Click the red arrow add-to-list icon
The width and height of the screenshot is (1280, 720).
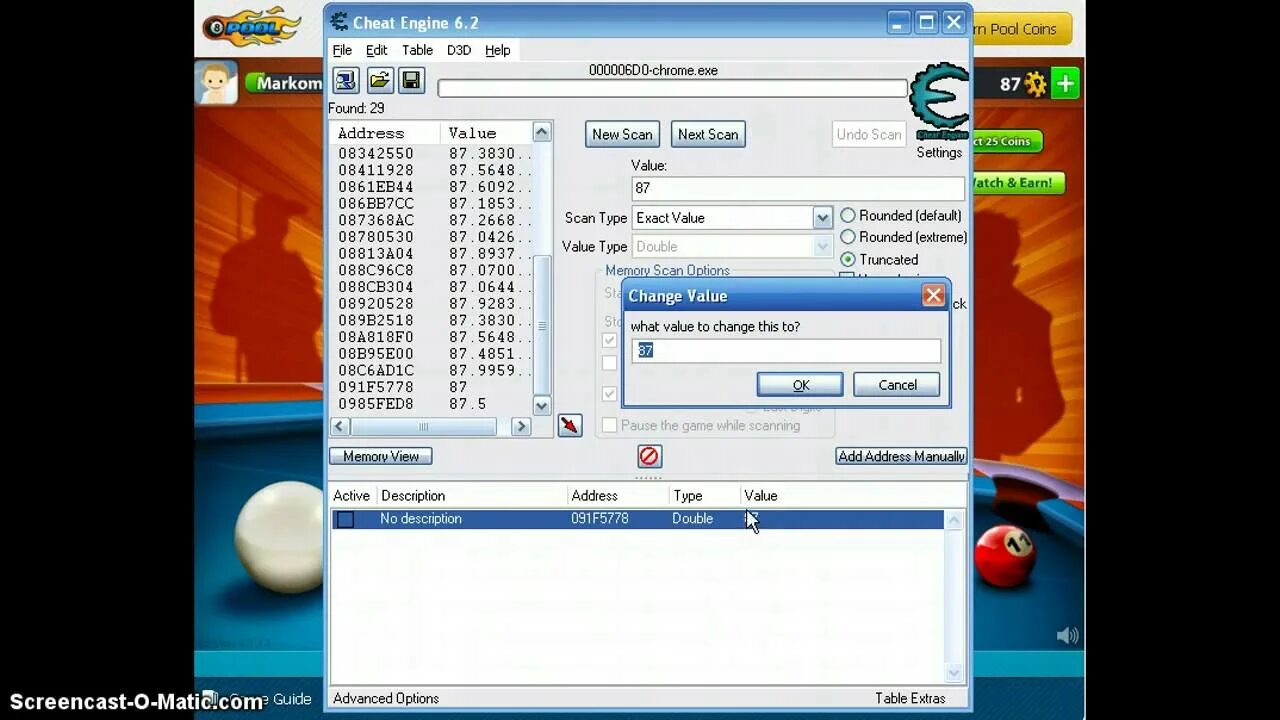570,425
